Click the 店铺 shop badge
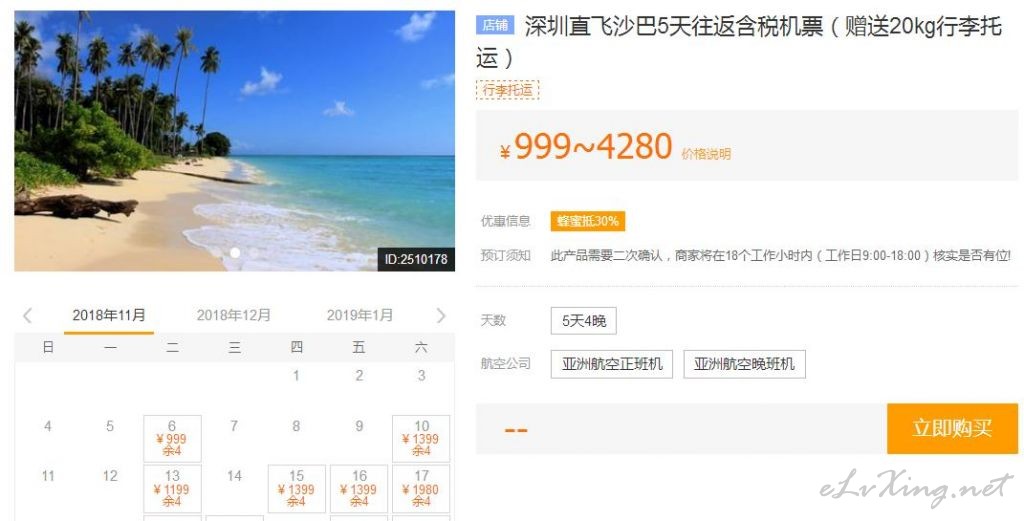This screenshot has width=1024, height=521. tap(495, 25)
